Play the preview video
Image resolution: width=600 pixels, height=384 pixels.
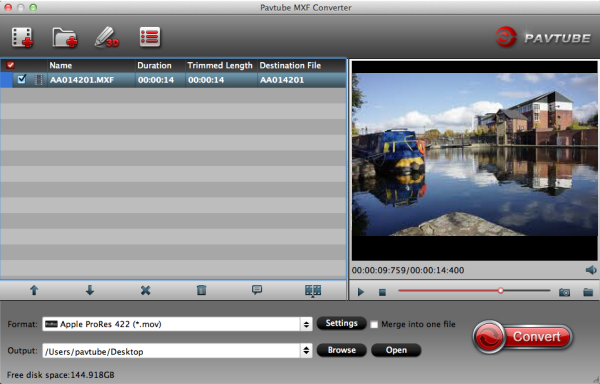(360, 292)
